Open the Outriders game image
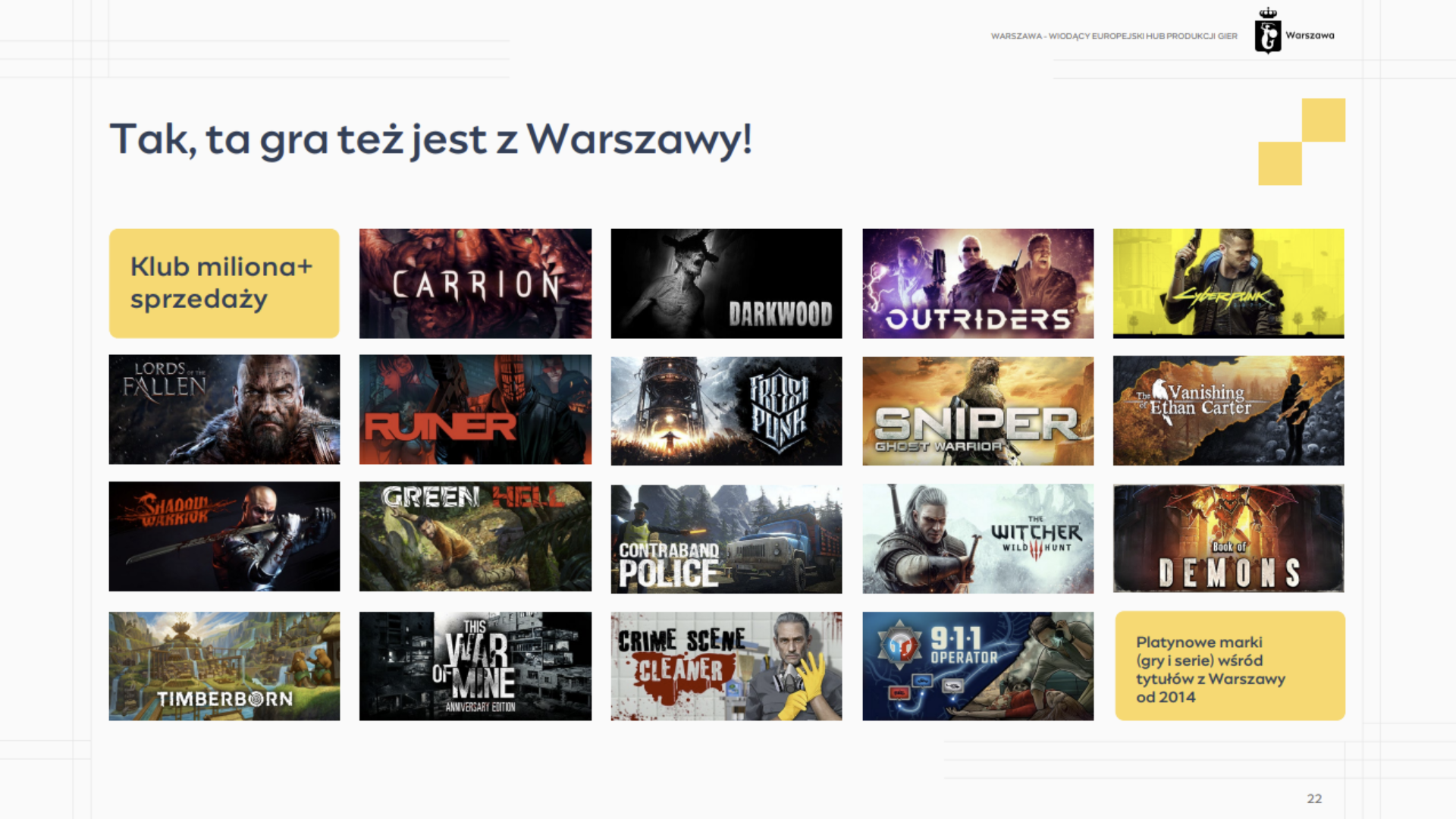The height and width of the screenshot is (819, 1456). (x=977, y=283)
